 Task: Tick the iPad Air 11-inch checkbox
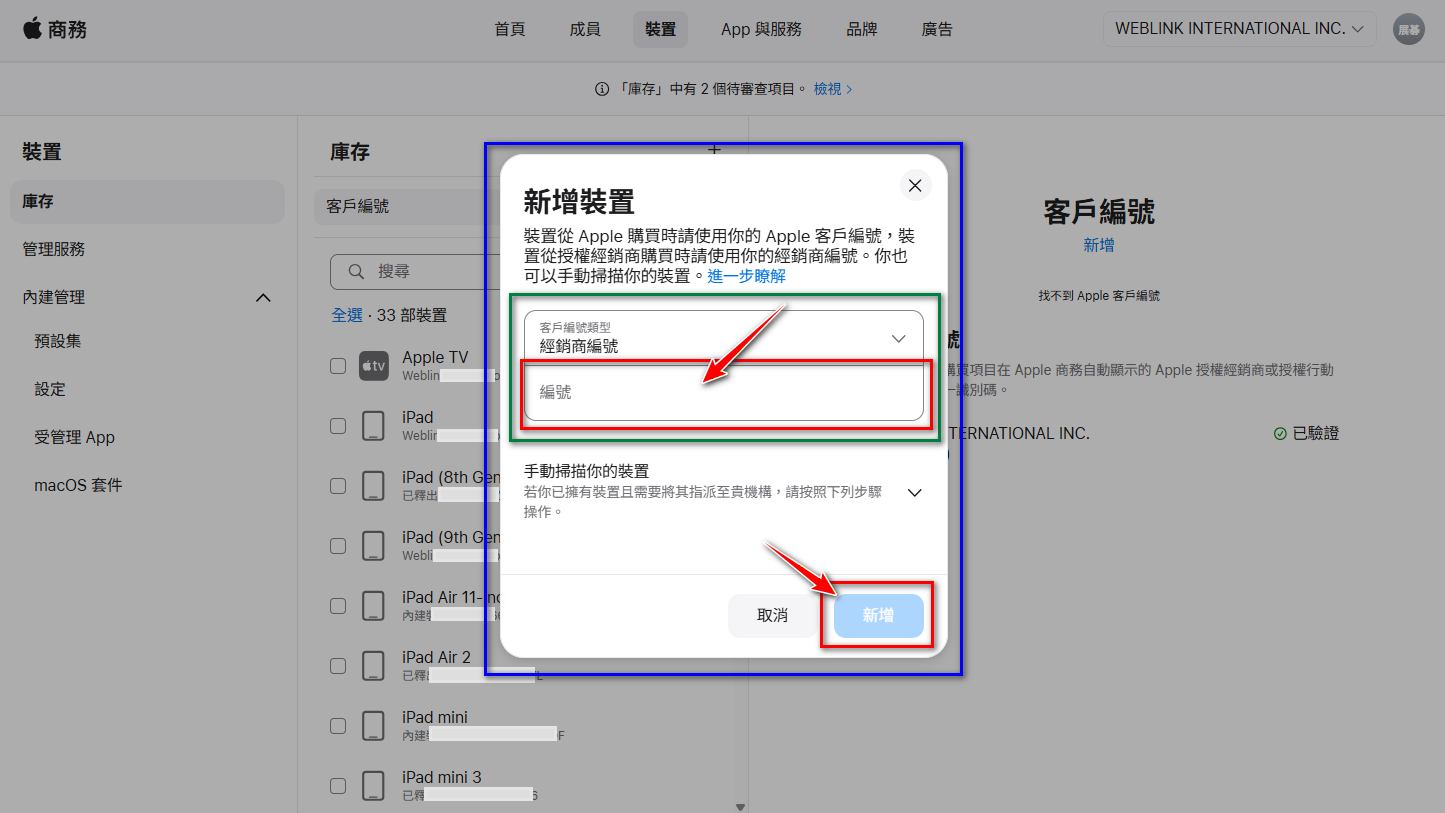pyautogui.click(x=338, y=606)
